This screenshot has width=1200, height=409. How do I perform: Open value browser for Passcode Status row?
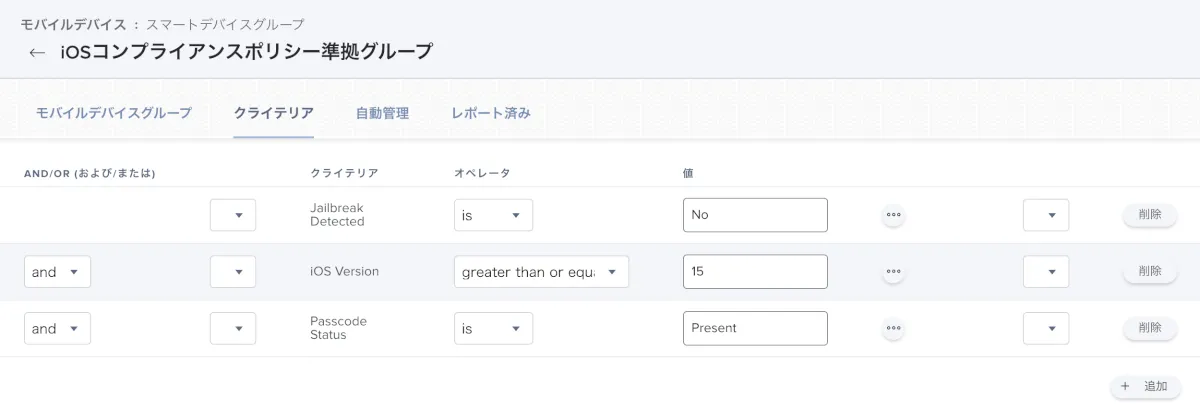pyautogui.click(x=893, y=328)
